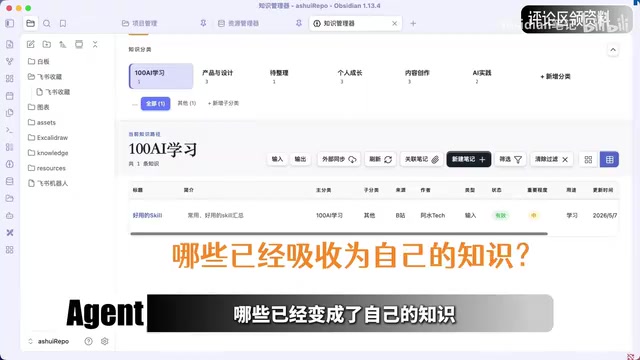The width and height of the screenshot is (640, 360).
Task: Click the pin icon on 资源管理器 tab
Action: pyautogui.click(x=299, y=23)
